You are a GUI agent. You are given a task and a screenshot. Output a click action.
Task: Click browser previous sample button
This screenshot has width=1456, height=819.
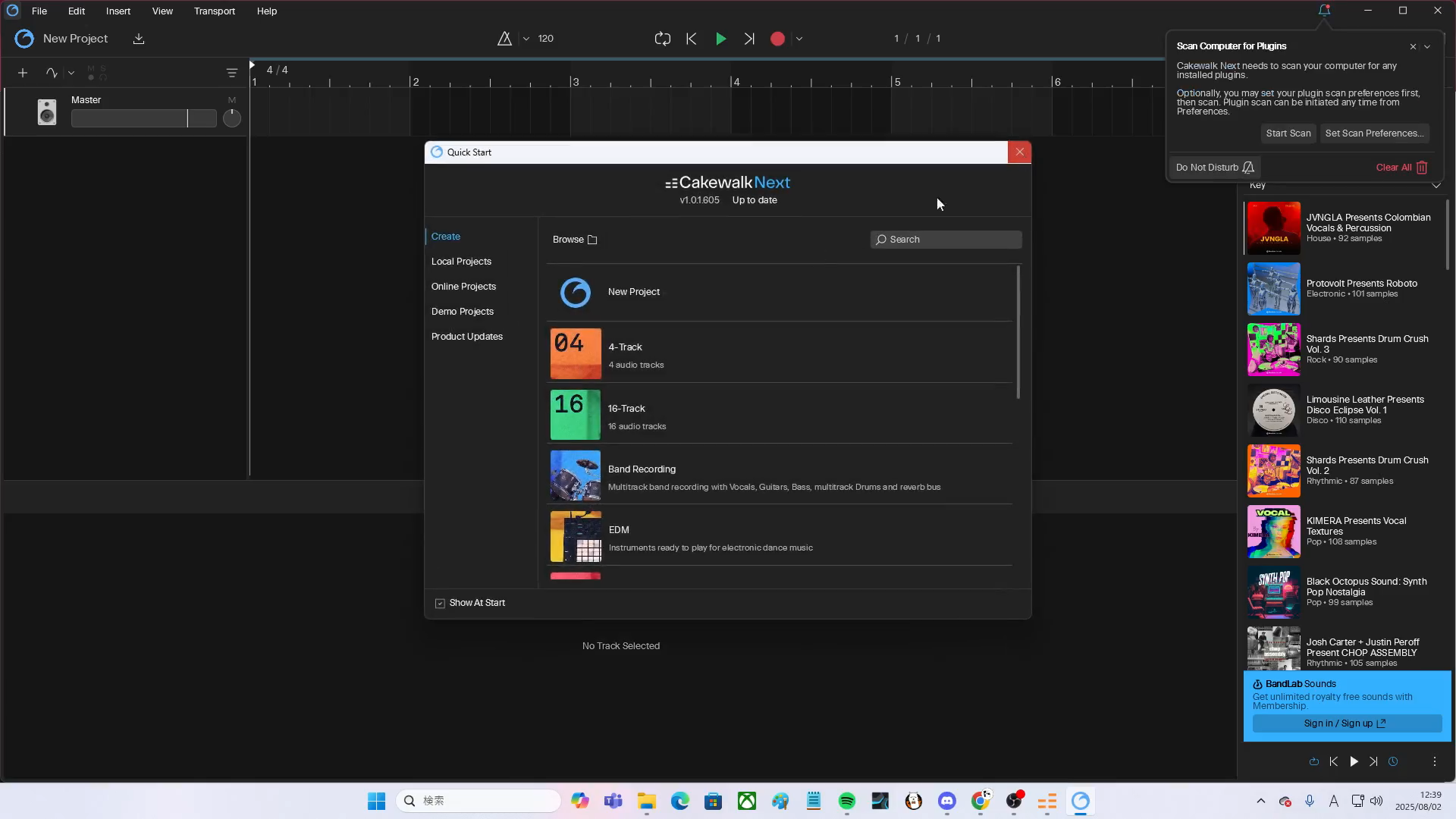point(1334,762)
